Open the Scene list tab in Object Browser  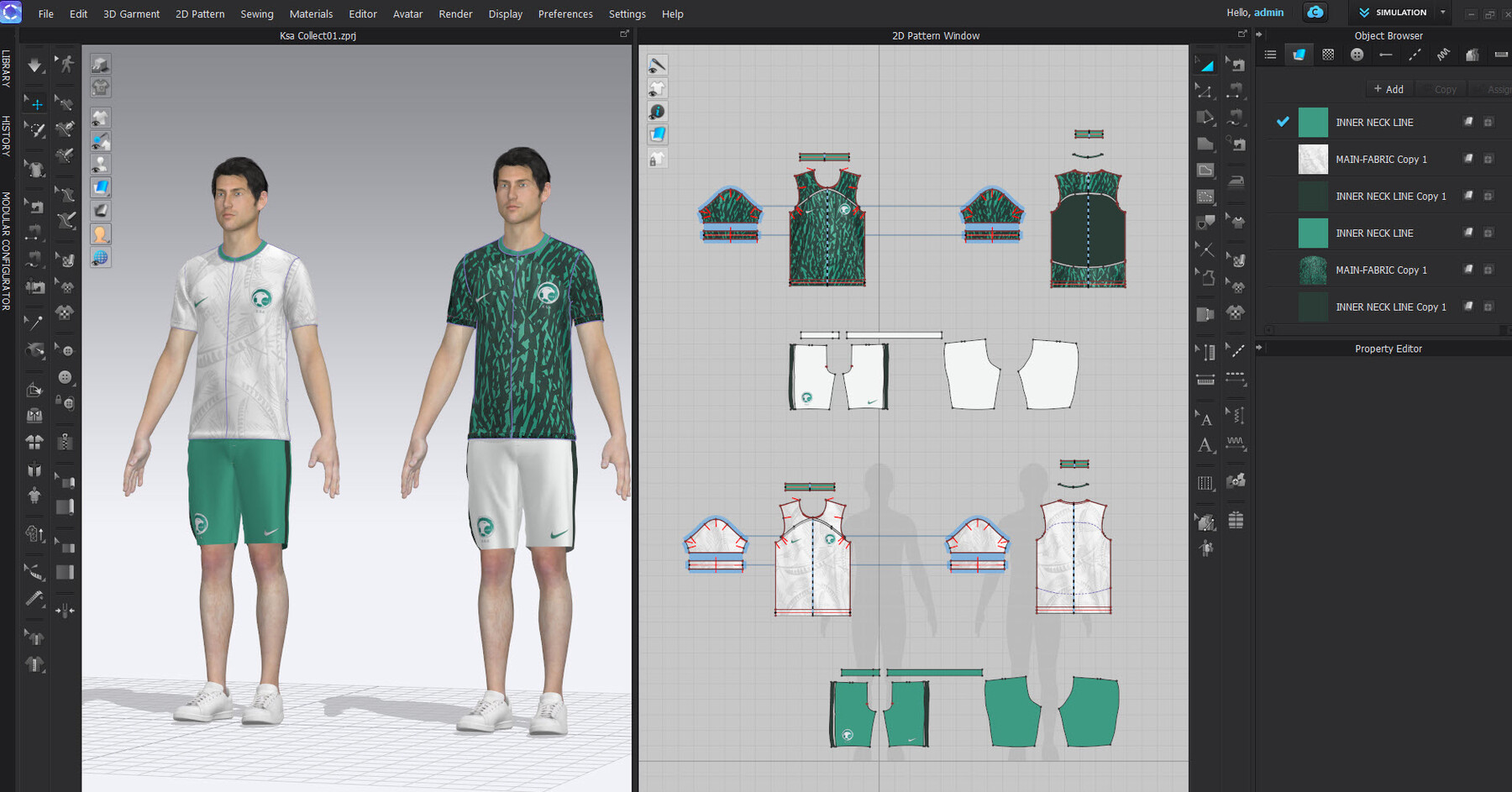(1270, 55)
